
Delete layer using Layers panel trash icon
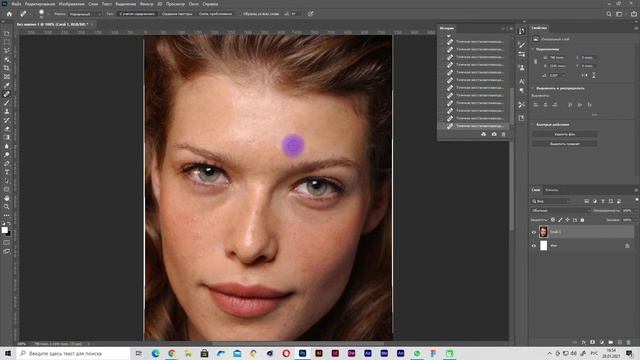629,342
